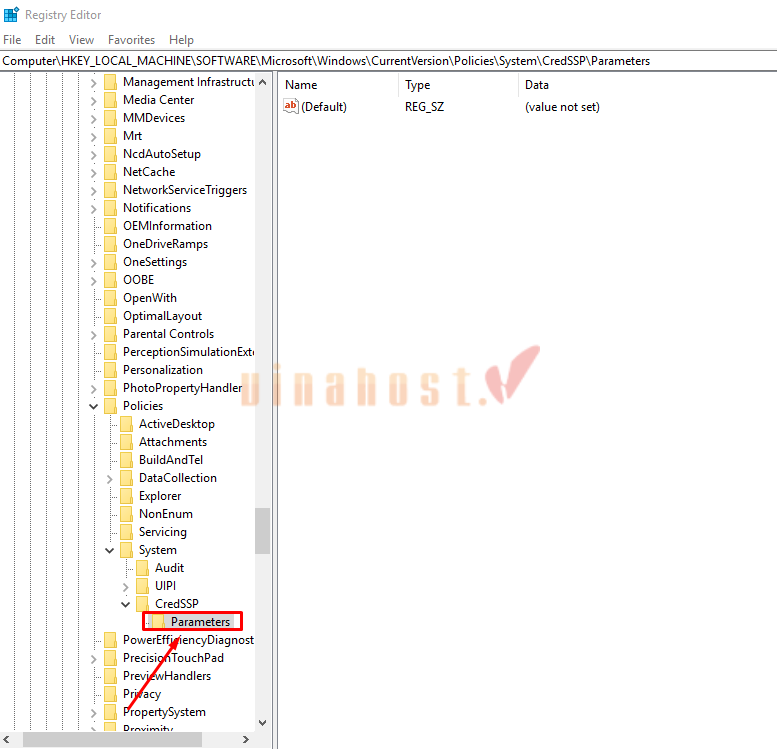
Task: Click the Media Center folder icon
Action: (111, 100)
